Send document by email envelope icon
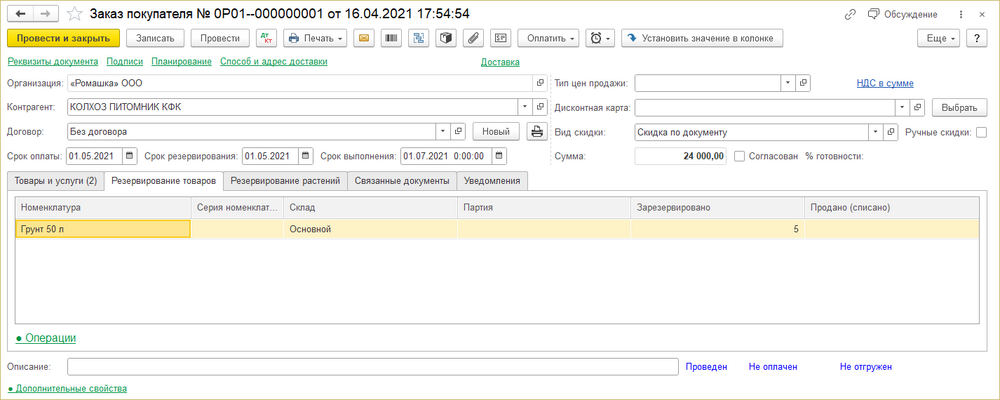 coord(364,38)
